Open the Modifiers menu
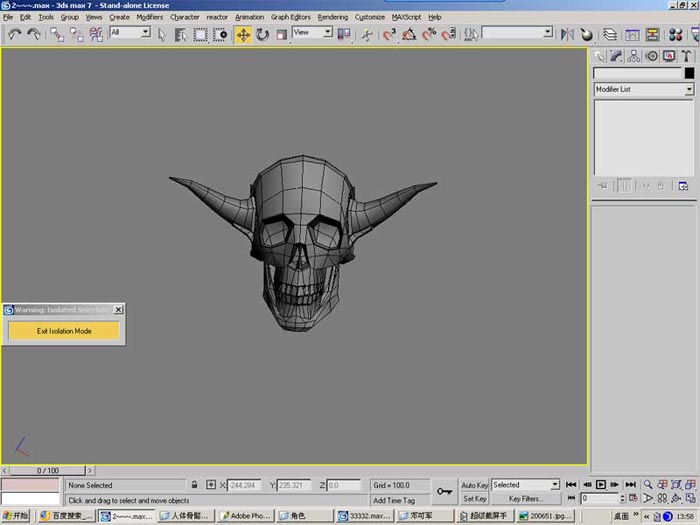The height and width of the screenshot is (525, 700). 150,17
